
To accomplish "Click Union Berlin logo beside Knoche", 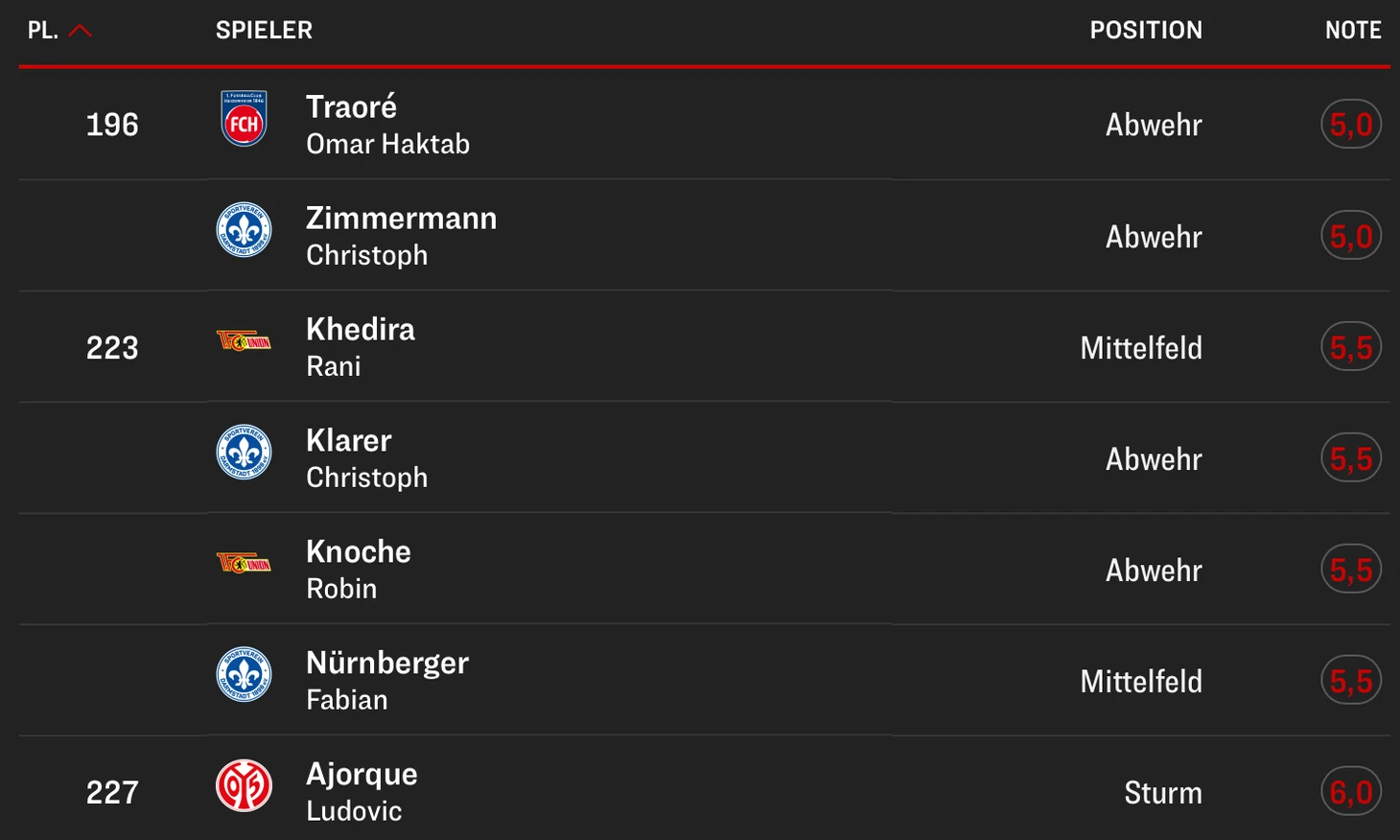I will coord(244,564).
